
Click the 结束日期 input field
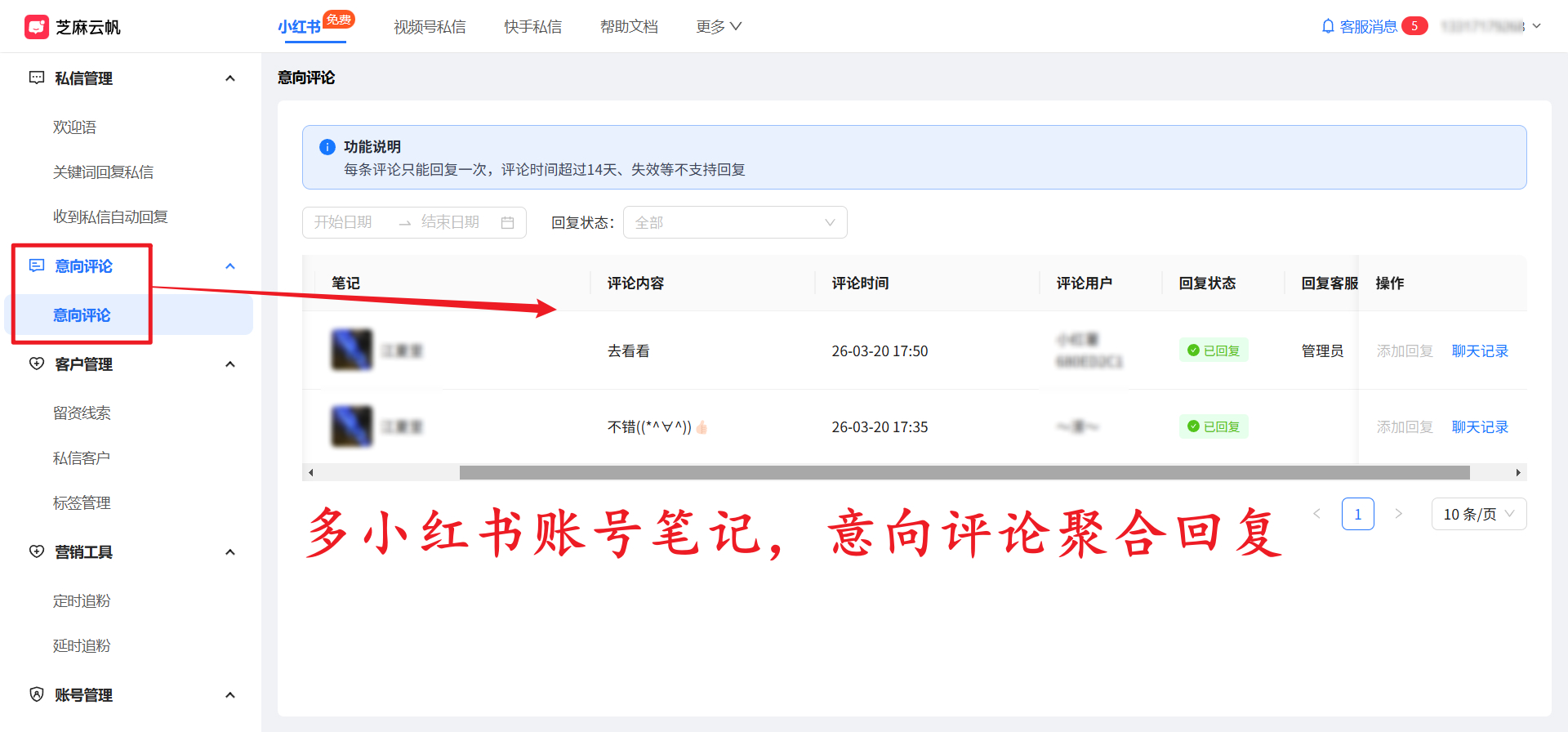pos(450,222)
